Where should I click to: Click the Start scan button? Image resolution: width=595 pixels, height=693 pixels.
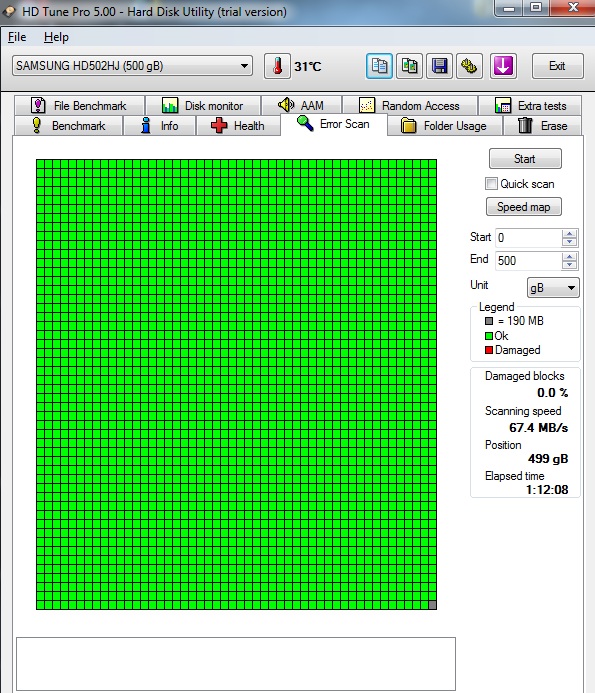click(525, 159)
